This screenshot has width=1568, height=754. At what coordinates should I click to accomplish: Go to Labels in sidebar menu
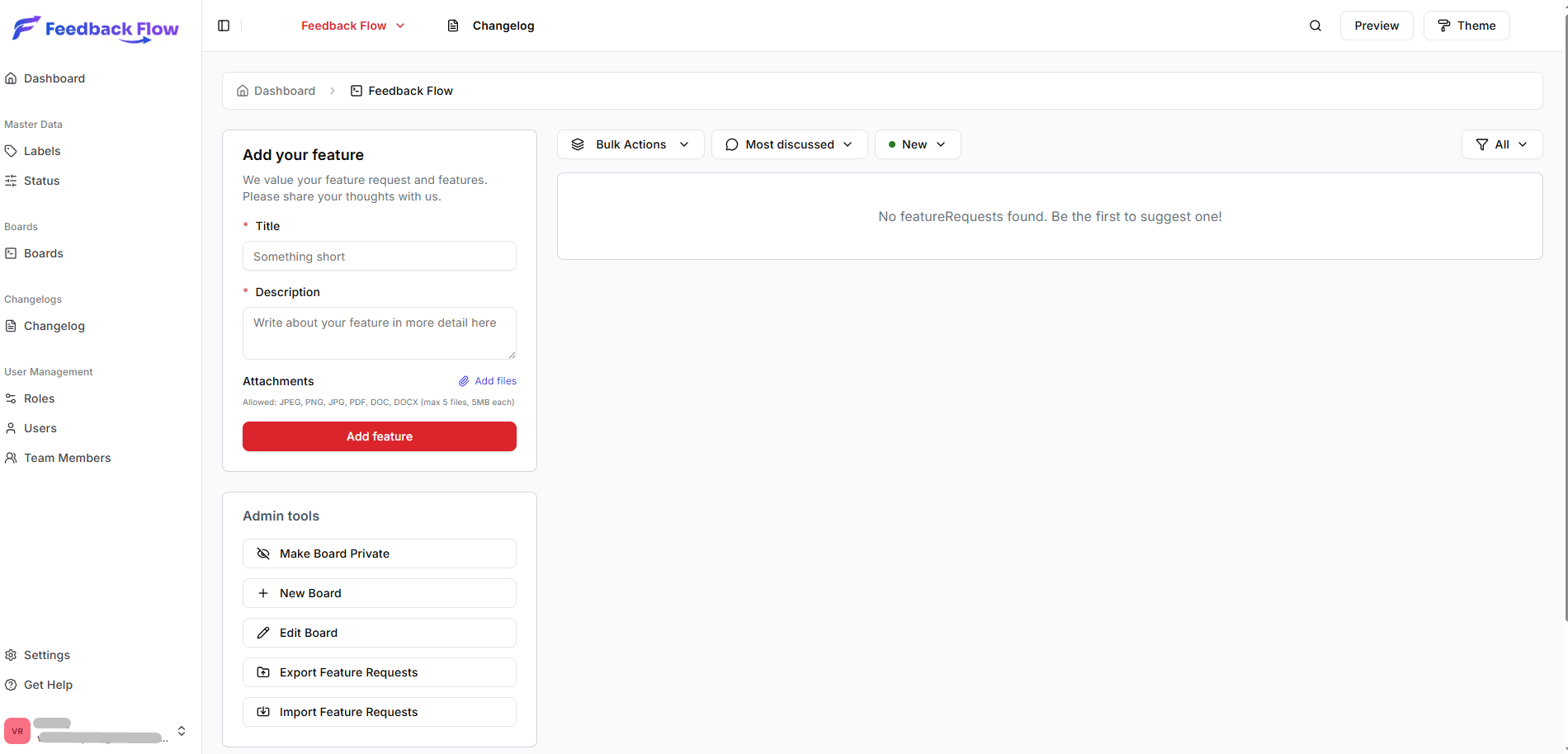[42, 151]
